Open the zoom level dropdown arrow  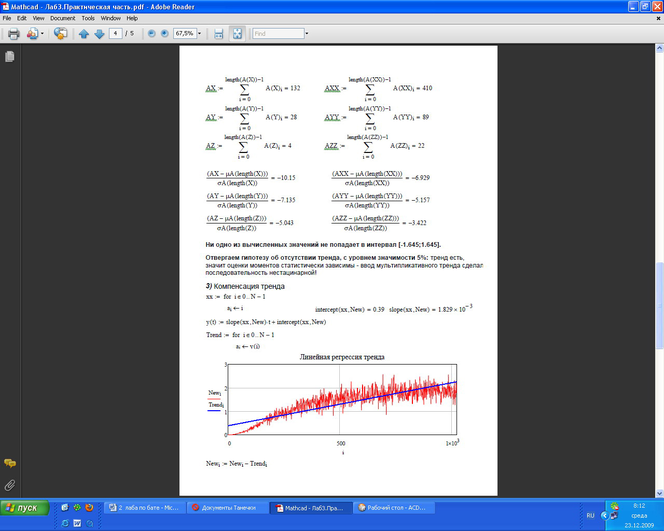[199, 33]
